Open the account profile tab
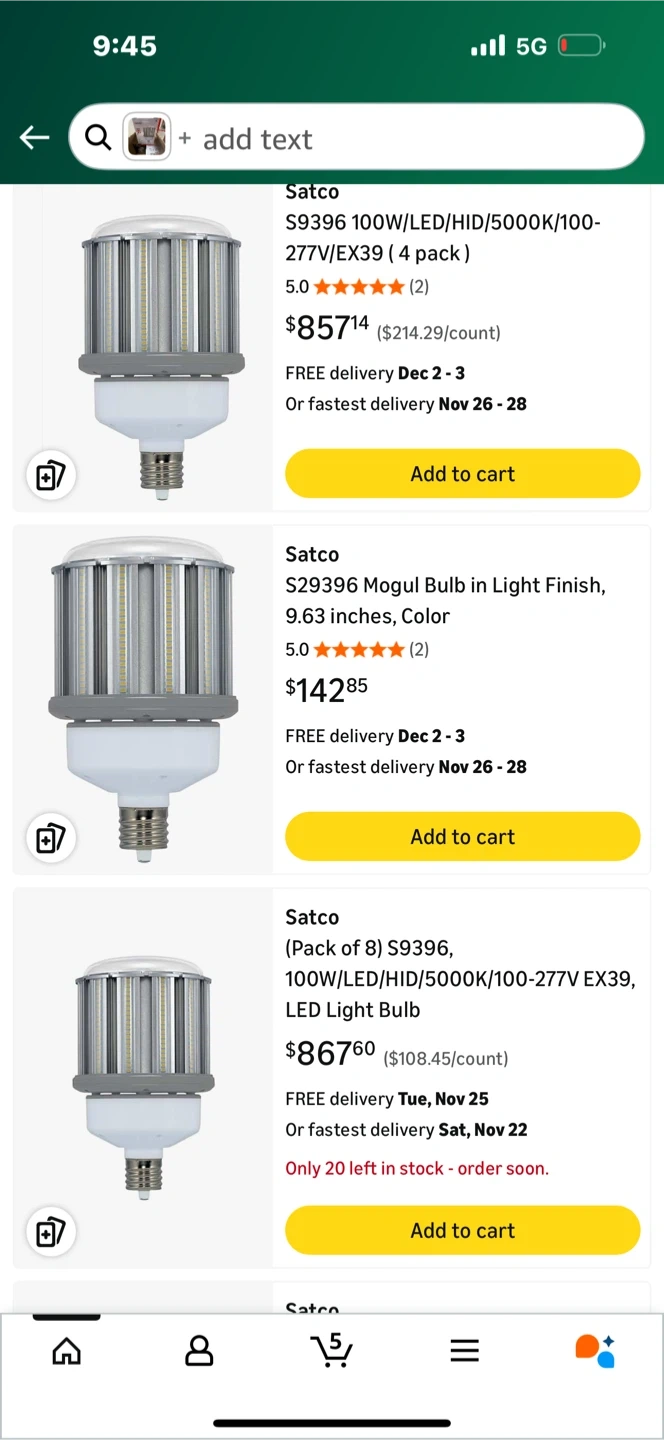 [x=199, y=1352]
